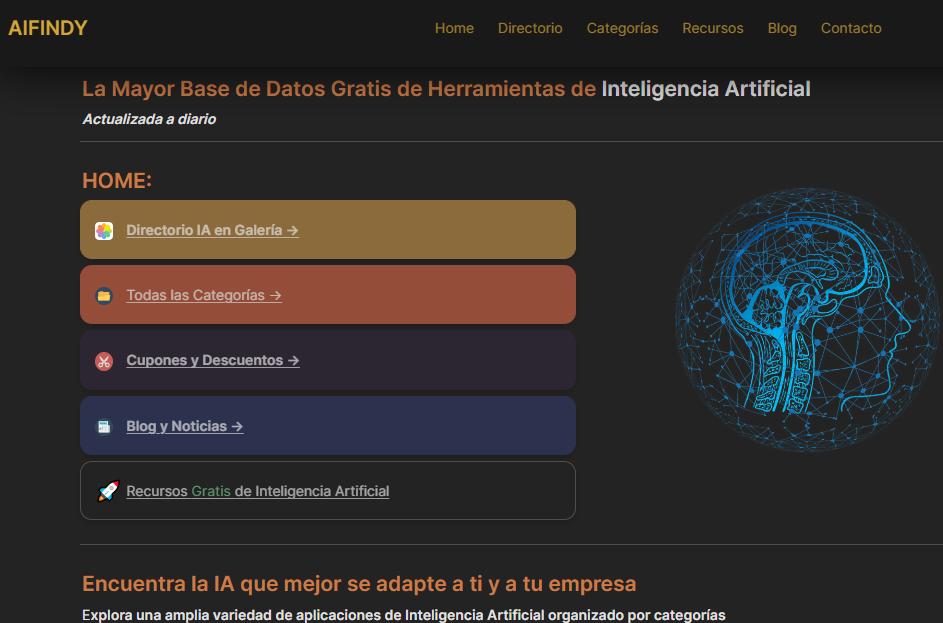Click the colorful flower gallery icon

(104, 230)
